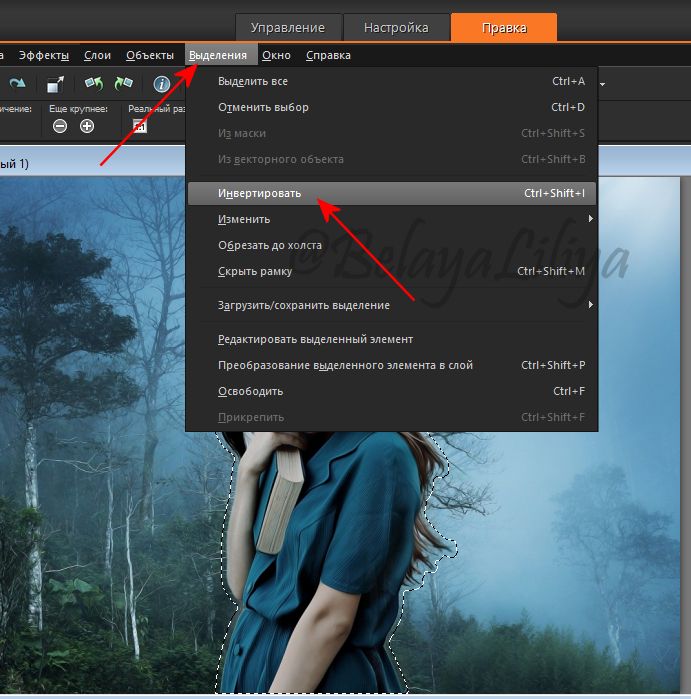Open the Объекты menu
691x699 pixels.
pos(150,55)
